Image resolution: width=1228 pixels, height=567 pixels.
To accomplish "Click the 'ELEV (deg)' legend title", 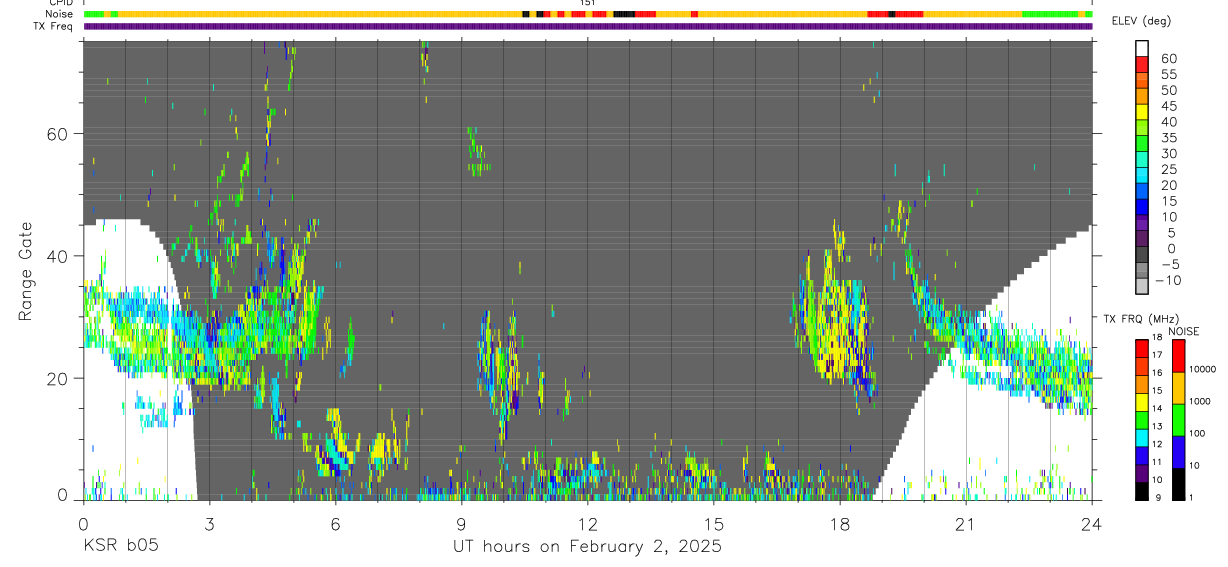I will pos(1141,21).
